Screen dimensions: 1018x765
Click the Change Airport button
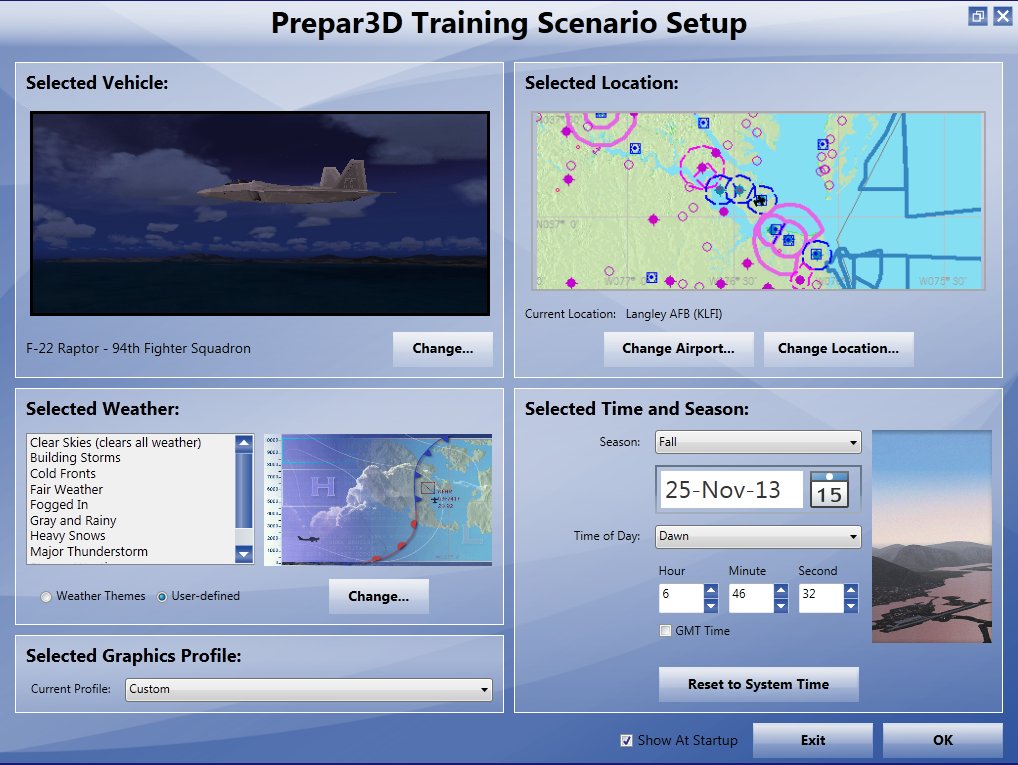[x=678, y=349]
